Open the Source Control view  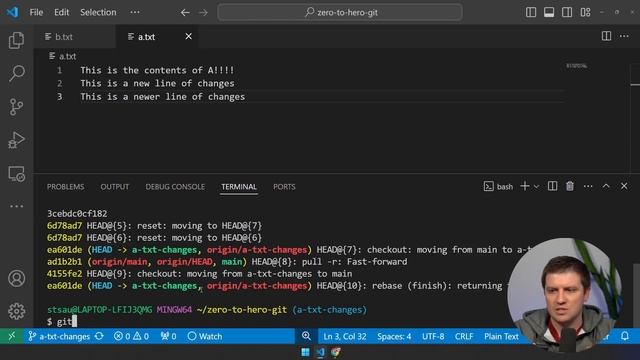[x=16, y=107]
